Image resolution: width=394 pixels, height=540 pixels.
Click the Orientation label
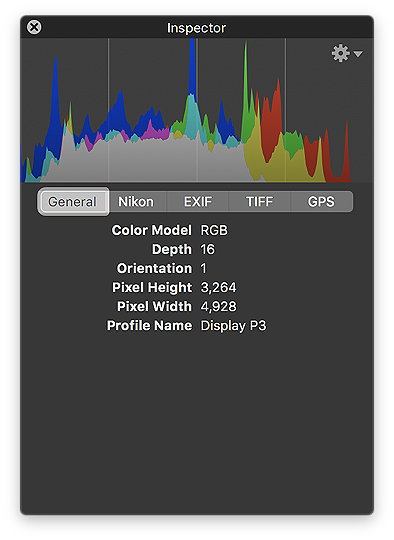(154, 268)
